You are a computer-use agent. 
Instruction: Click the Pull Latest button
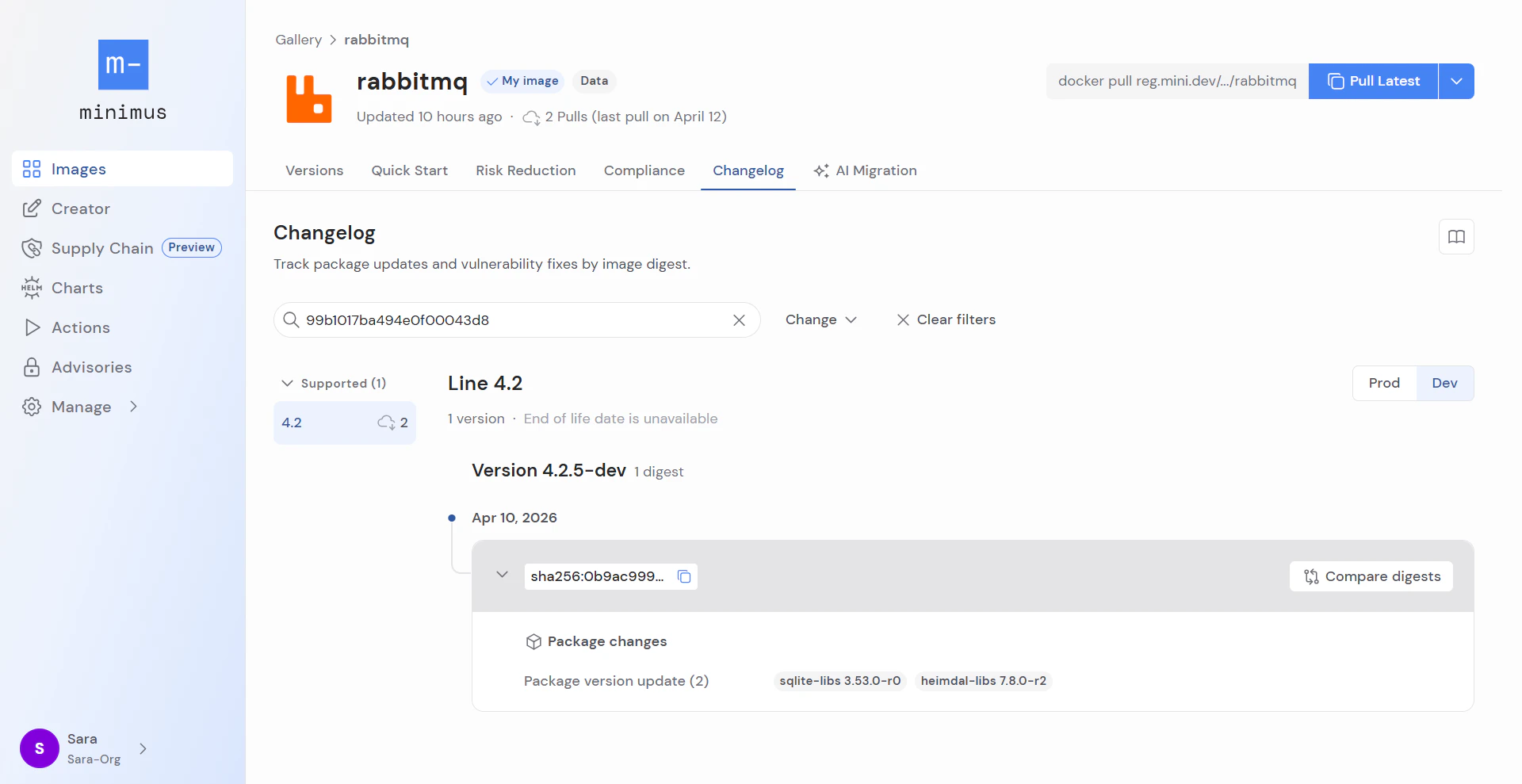[x=1374, y=81]
